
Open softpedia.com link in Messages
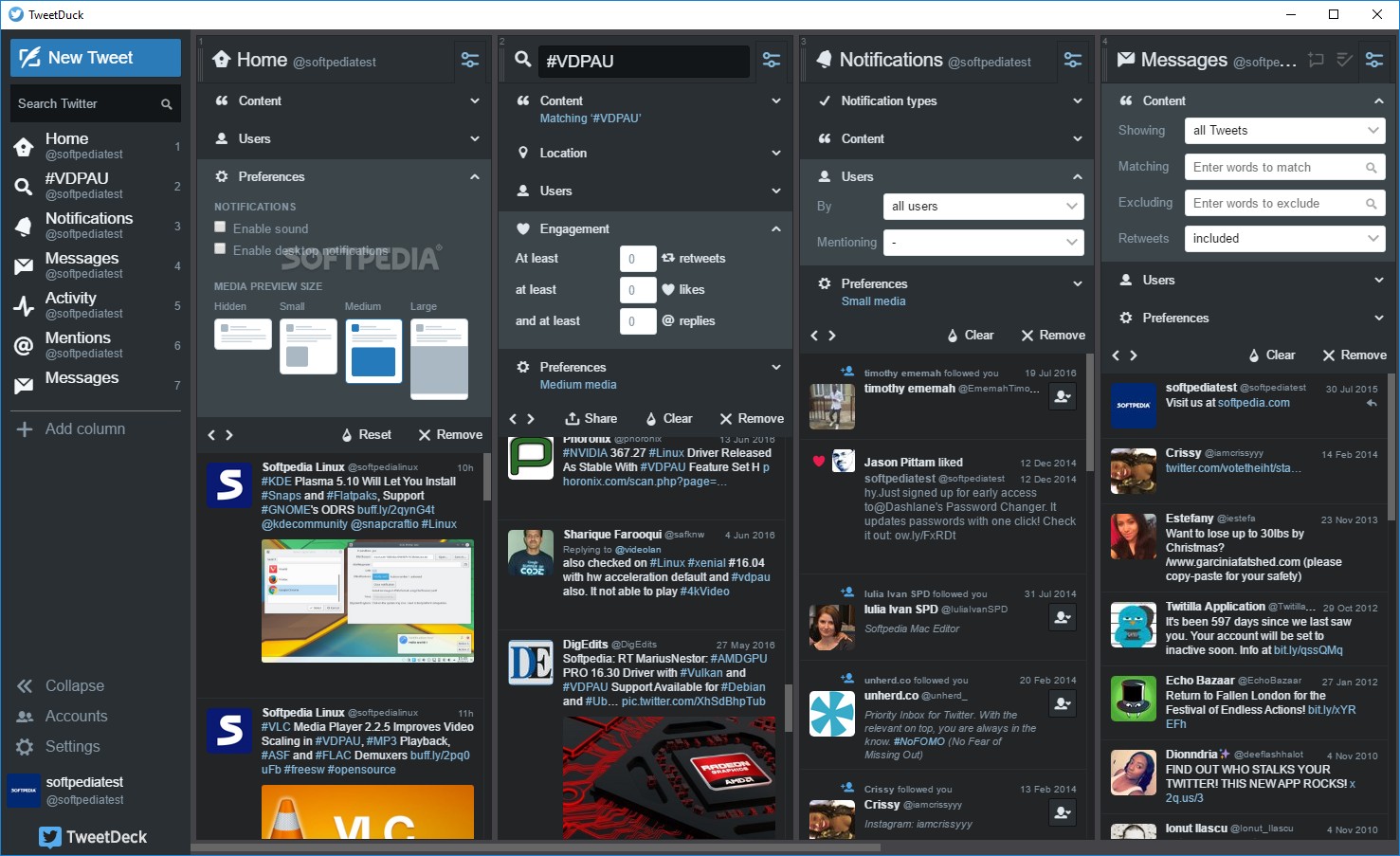point(1253,403)
